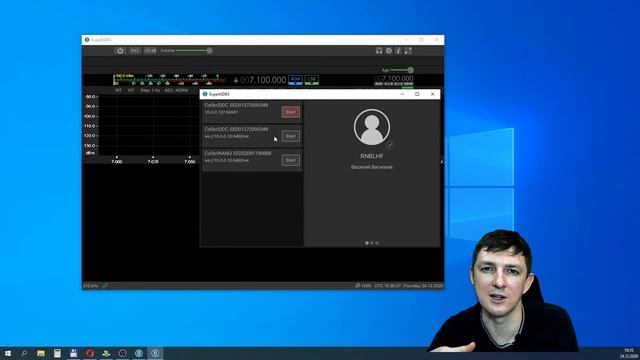Select the ColibriNANO device entry

tap(252, 160)
